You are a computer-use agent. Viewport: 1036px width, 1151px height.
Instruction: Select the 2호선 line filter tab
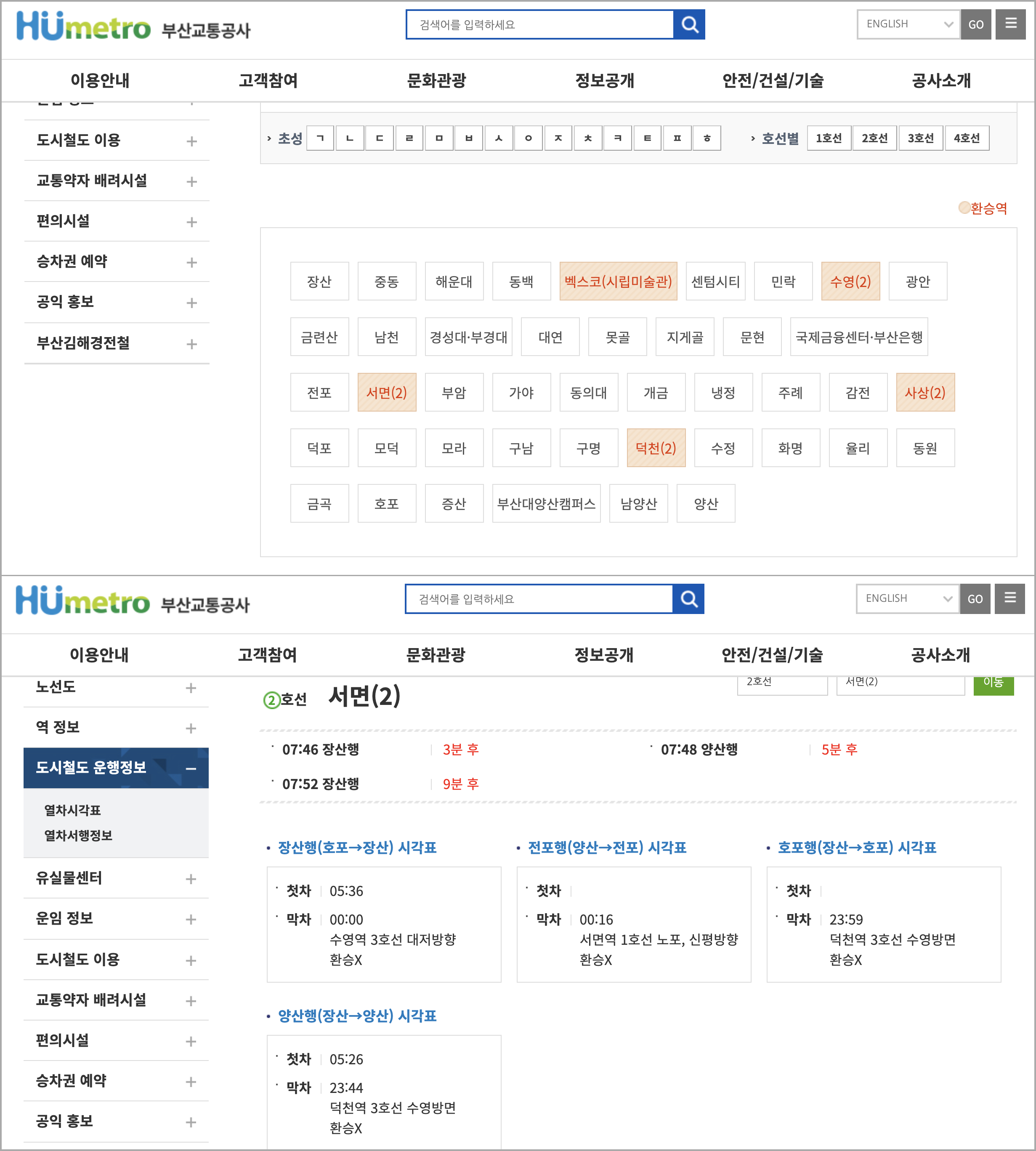pos(874,138)
